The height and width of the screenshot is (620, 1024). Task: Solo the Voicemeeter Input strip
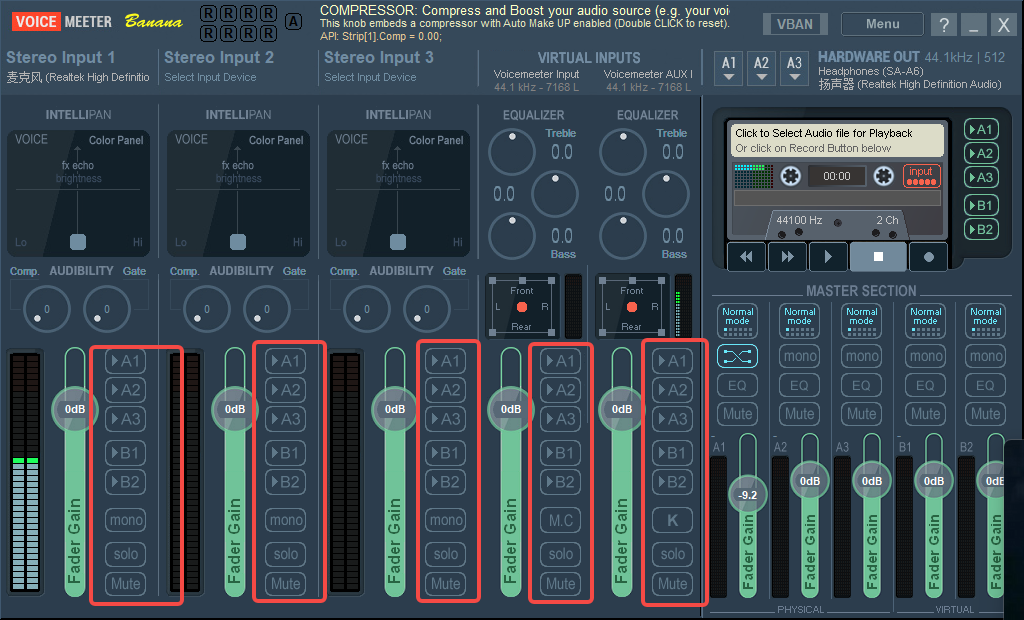point(560,554)
